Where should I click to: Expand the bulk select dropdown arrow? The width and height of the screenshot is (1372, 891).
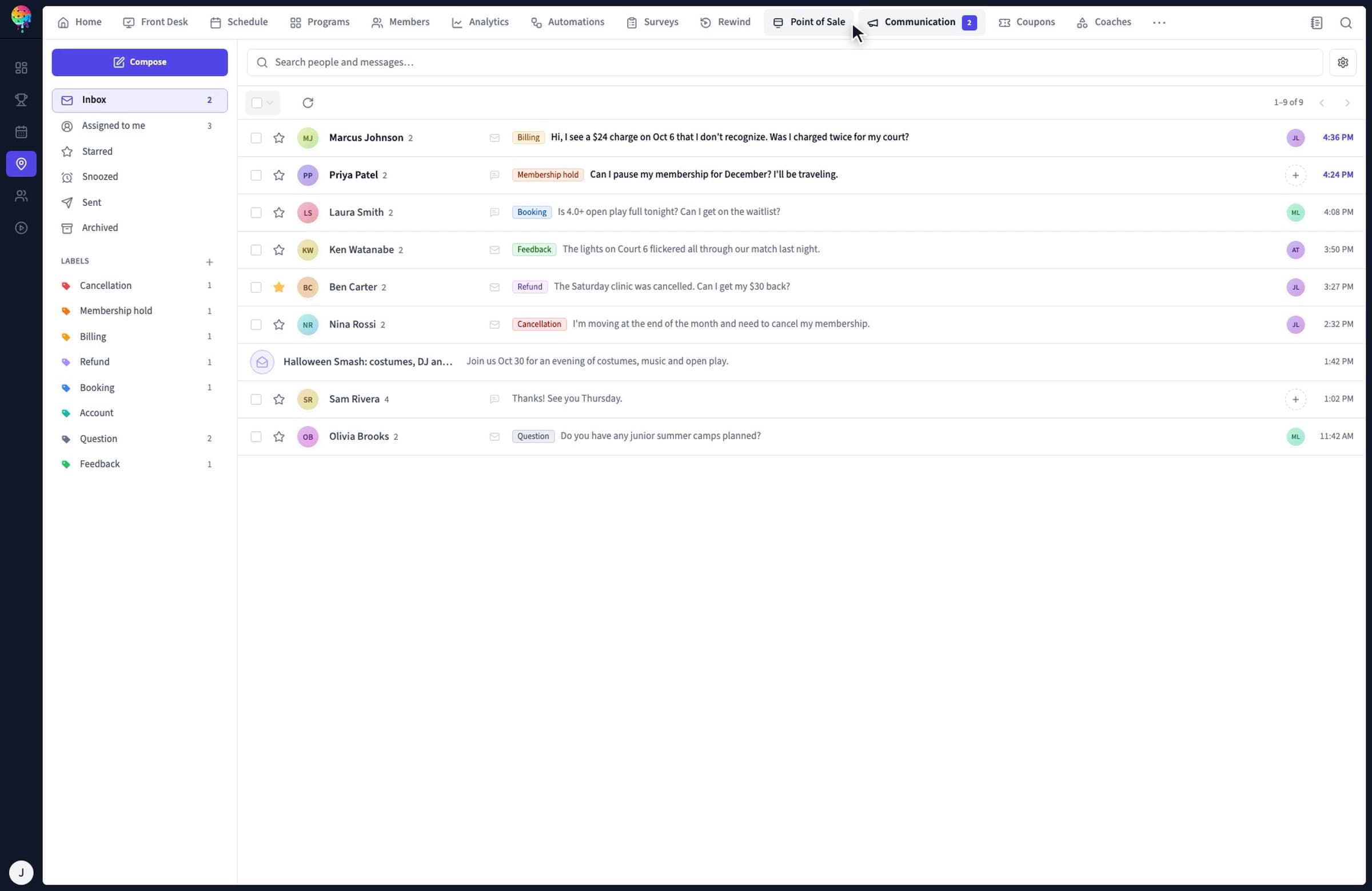[270, 102]
